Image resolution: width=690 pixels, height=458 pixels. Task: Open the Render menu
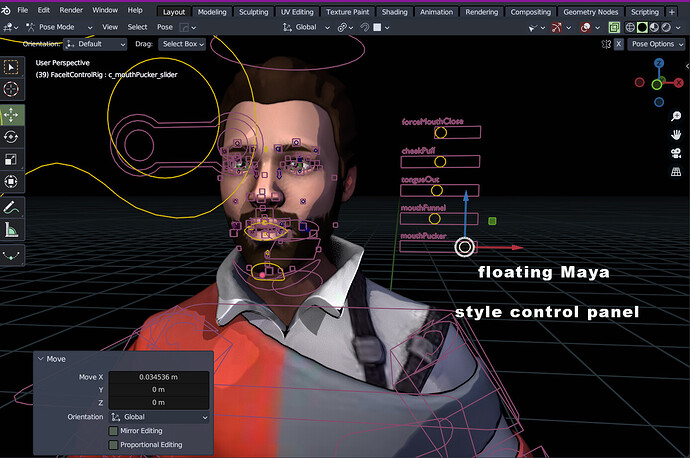click(x=71, y=10)
